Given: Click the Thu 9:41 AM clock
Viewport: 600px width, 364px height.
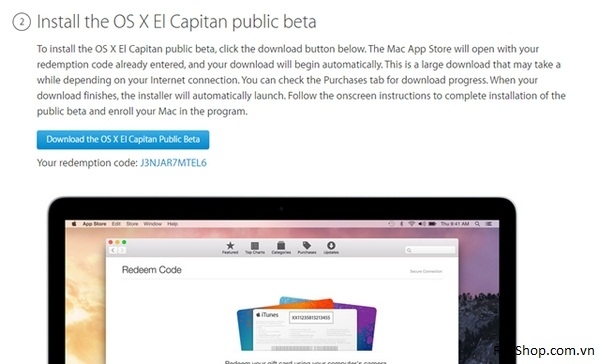Looking at the screenshot, I should 455,224.
